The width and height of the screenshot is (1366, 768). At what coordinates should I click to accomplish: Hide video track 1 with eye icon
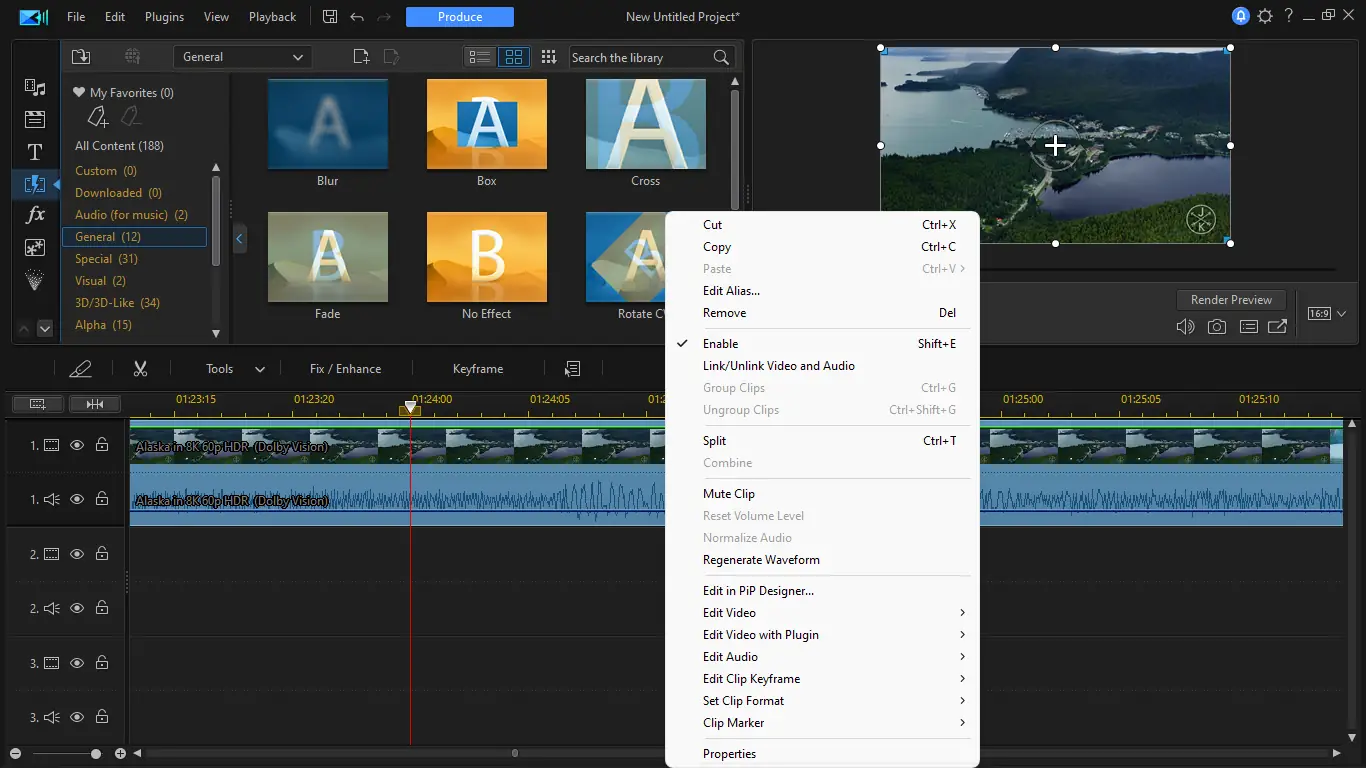[x=77, y=445]
